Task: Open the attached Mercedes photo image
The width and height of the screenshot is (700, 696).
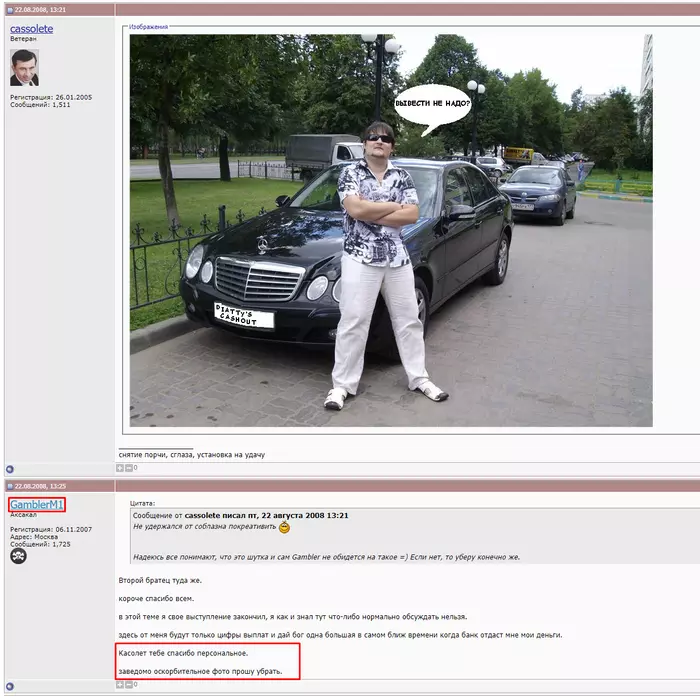Action: pyautogui.click(x=391, y=230)
